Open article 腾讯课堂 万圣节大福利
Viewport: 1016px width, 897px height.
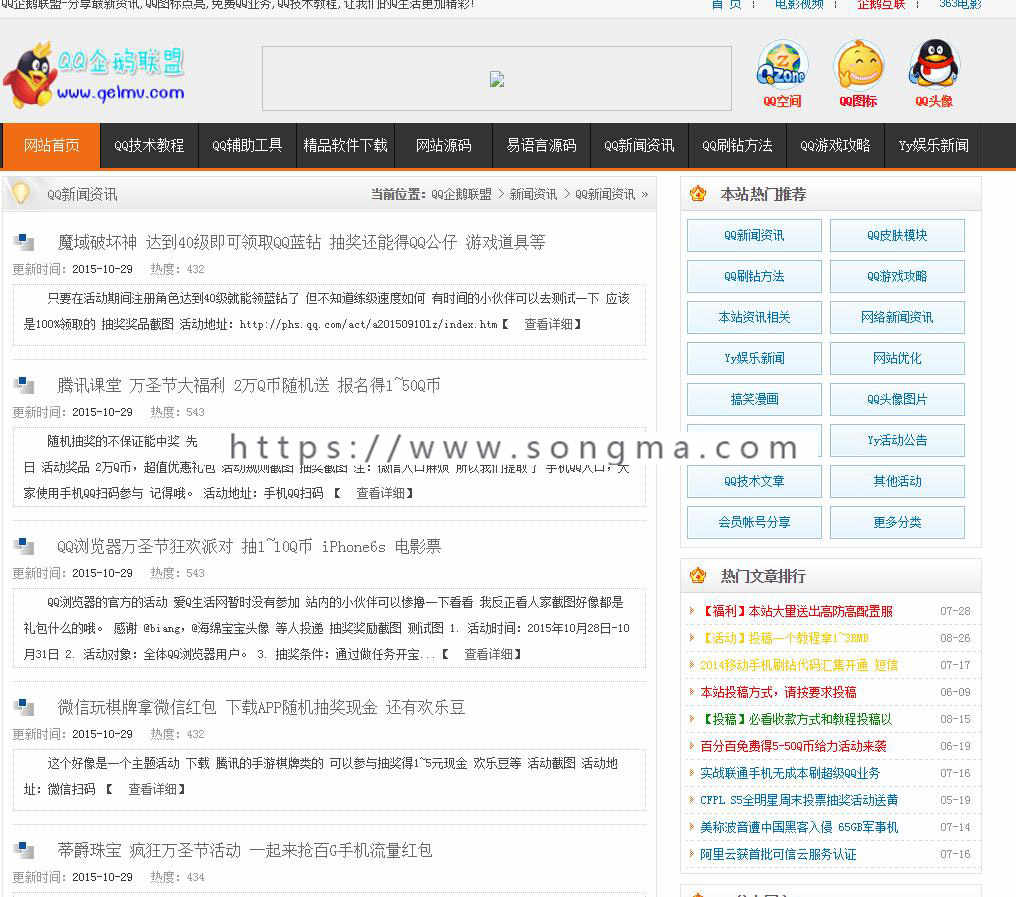(249, 386)
